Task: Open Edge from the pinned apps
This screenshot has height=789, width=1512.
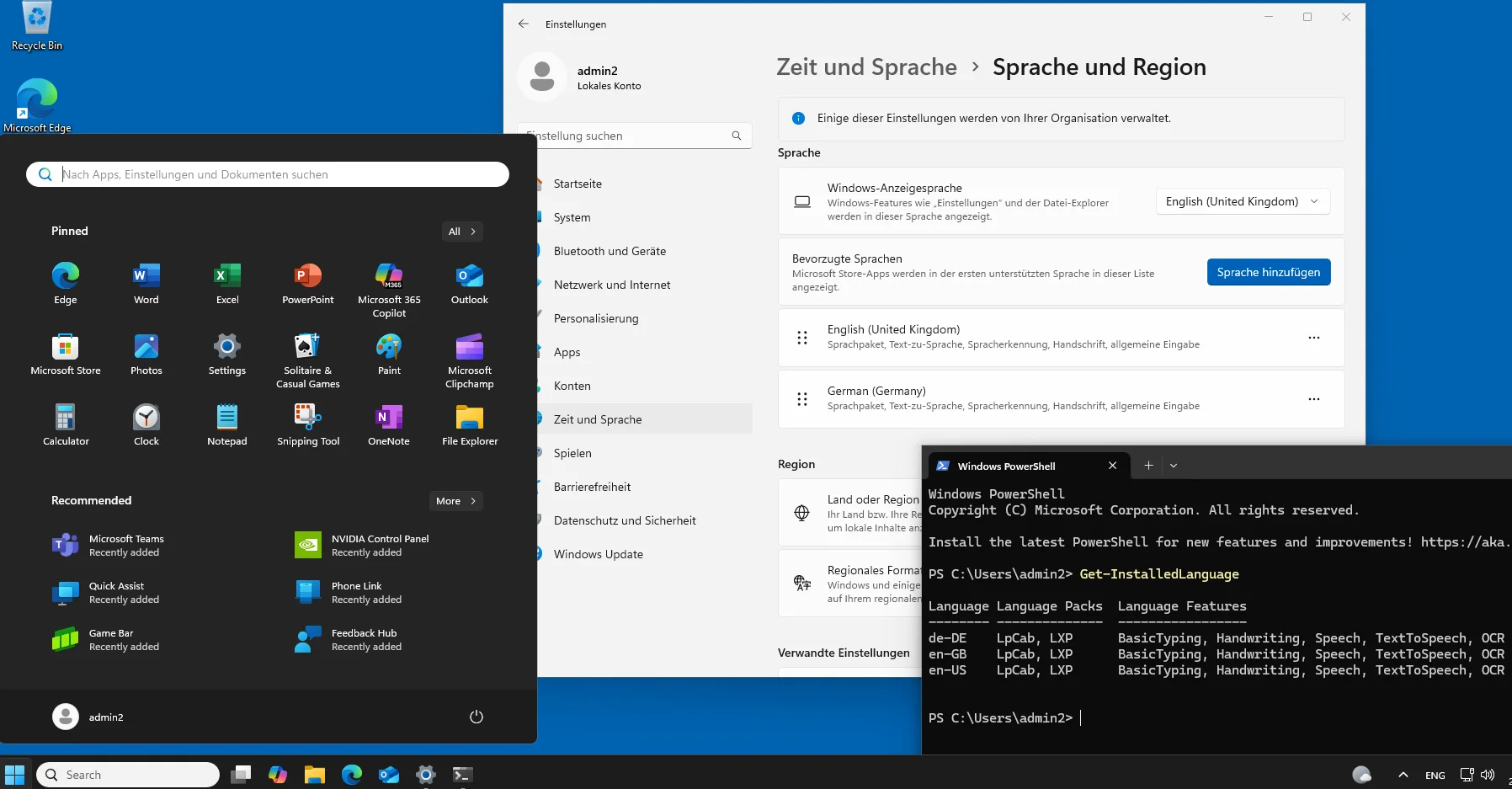Action: tap(66, 283)
